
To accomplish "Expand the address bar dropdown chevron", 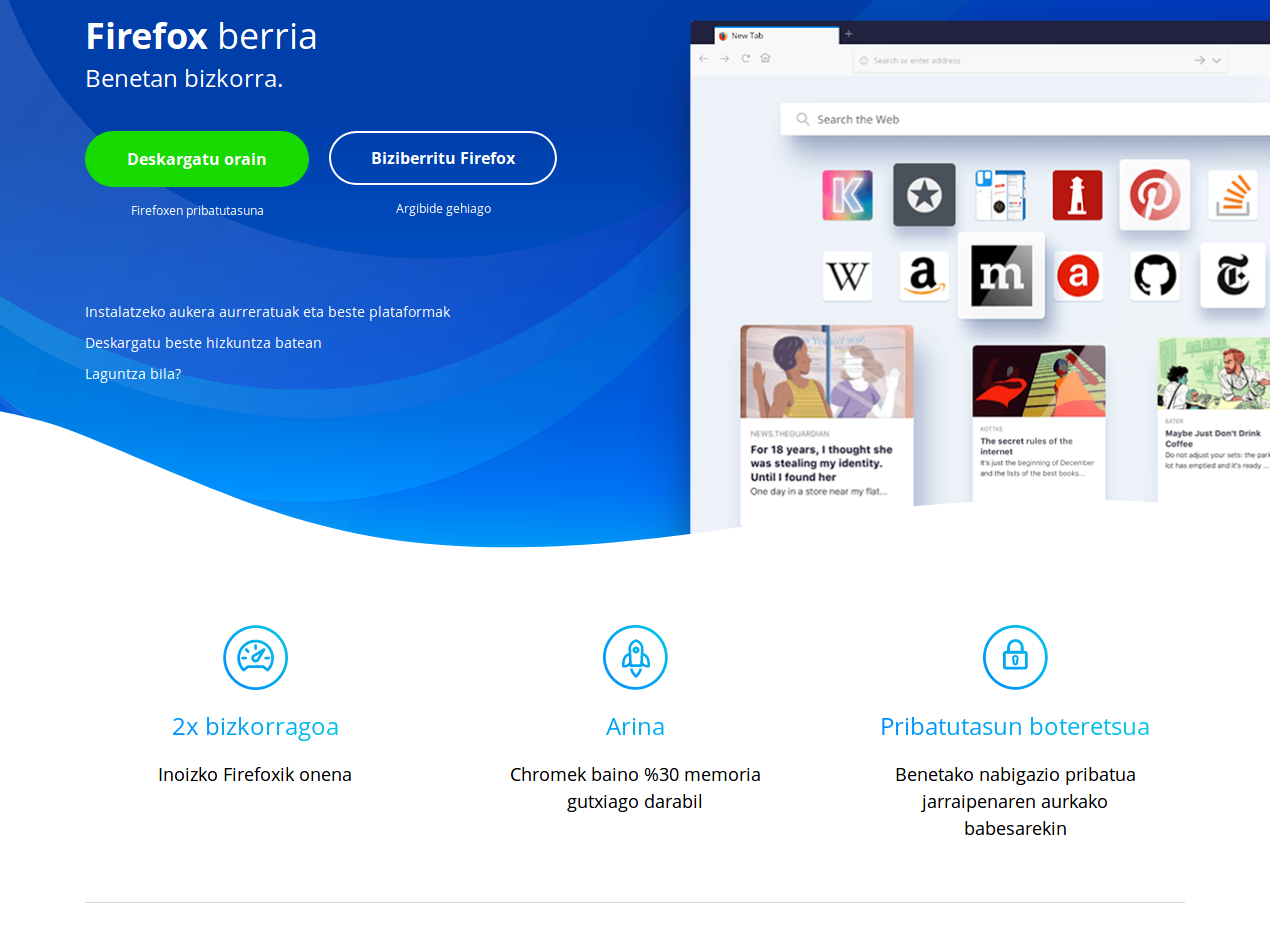I will point(1217,61).
